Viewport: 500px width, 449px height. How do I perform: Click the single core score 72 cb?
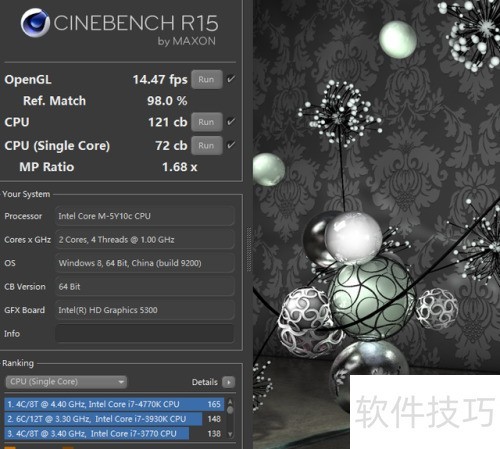[x=171, y=145]
